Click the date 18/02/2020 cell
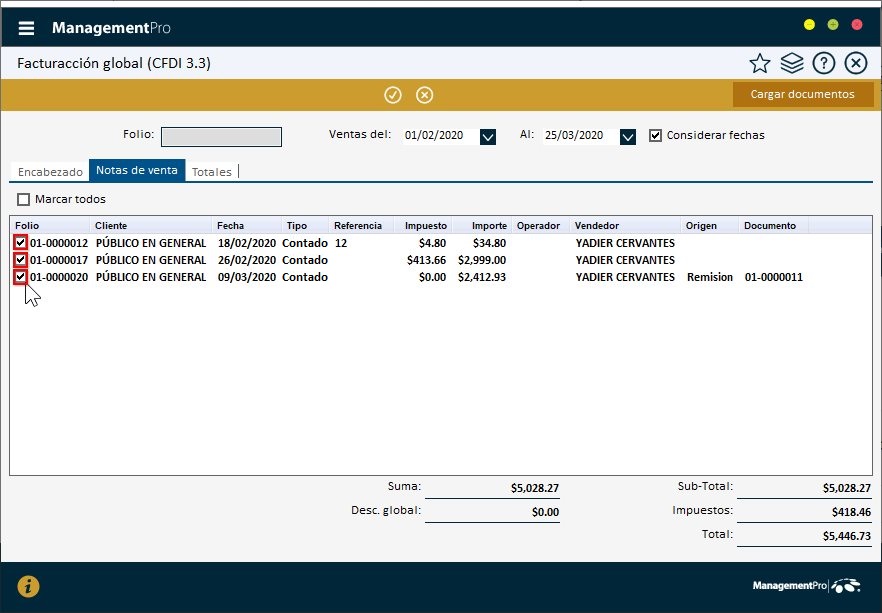 (x=247, y=244)
